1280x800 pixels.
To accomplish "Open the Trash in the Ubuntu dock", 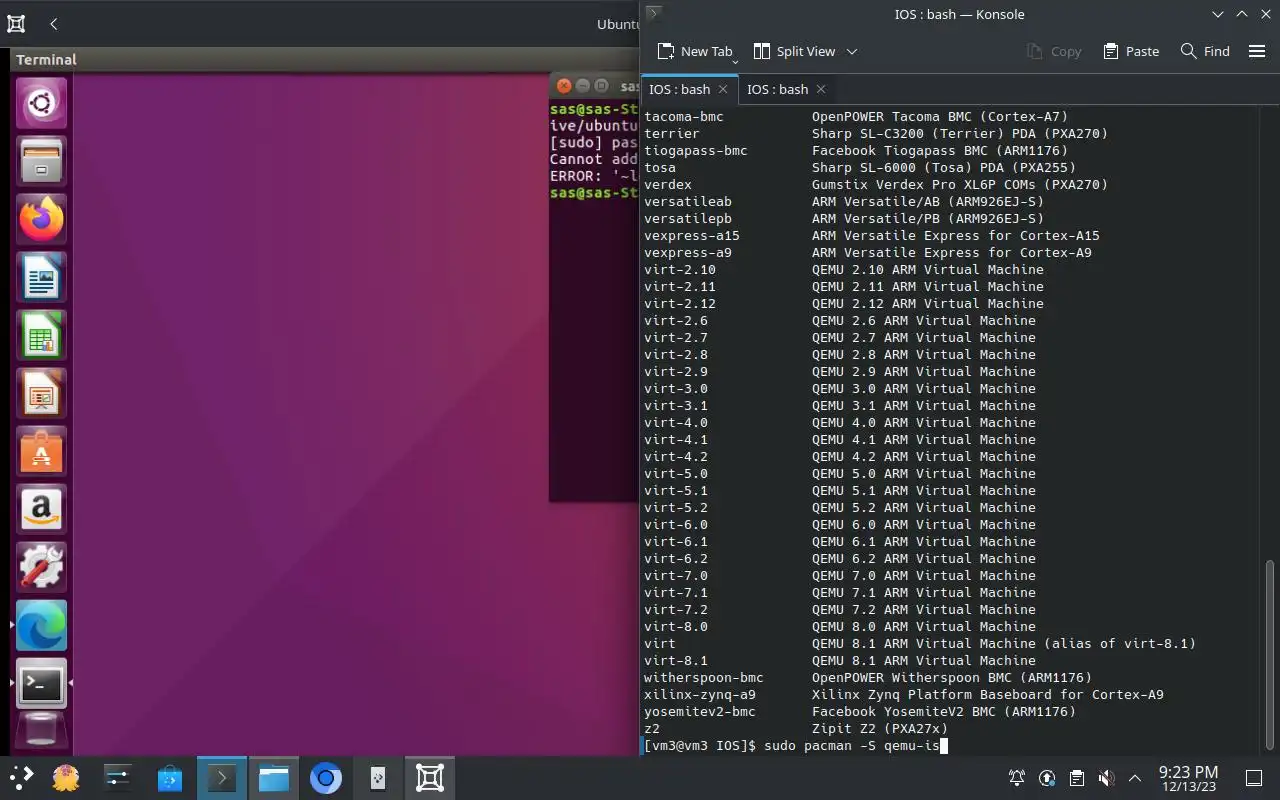I will (x=41, y=732).
